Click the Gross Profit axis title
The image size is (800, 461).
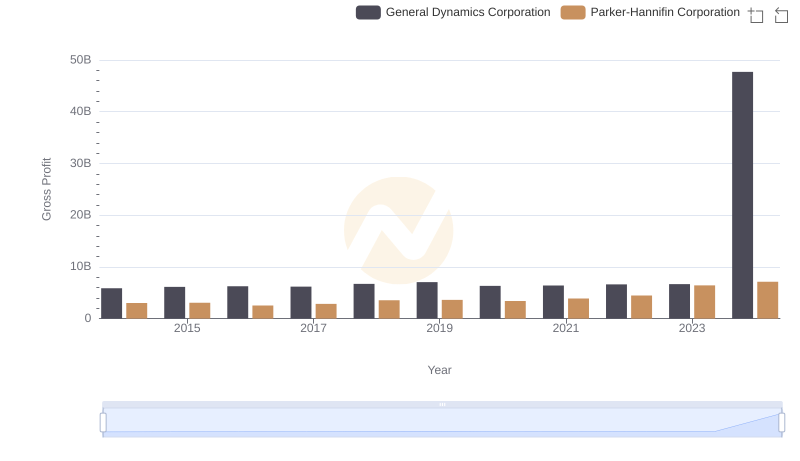(46, 189)
